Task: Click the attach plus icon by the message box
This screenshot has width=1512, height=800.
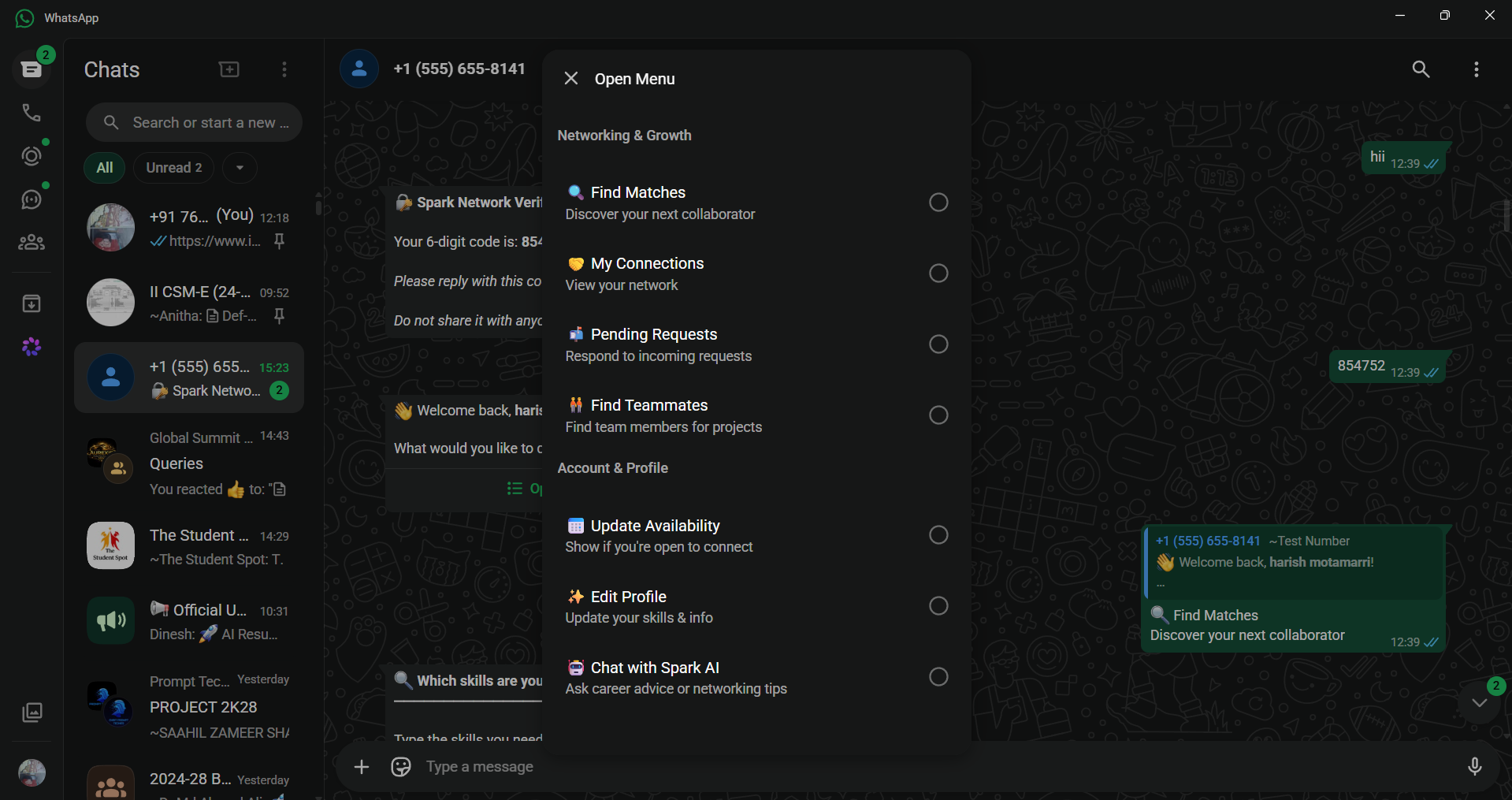Action: click(362, 767)
